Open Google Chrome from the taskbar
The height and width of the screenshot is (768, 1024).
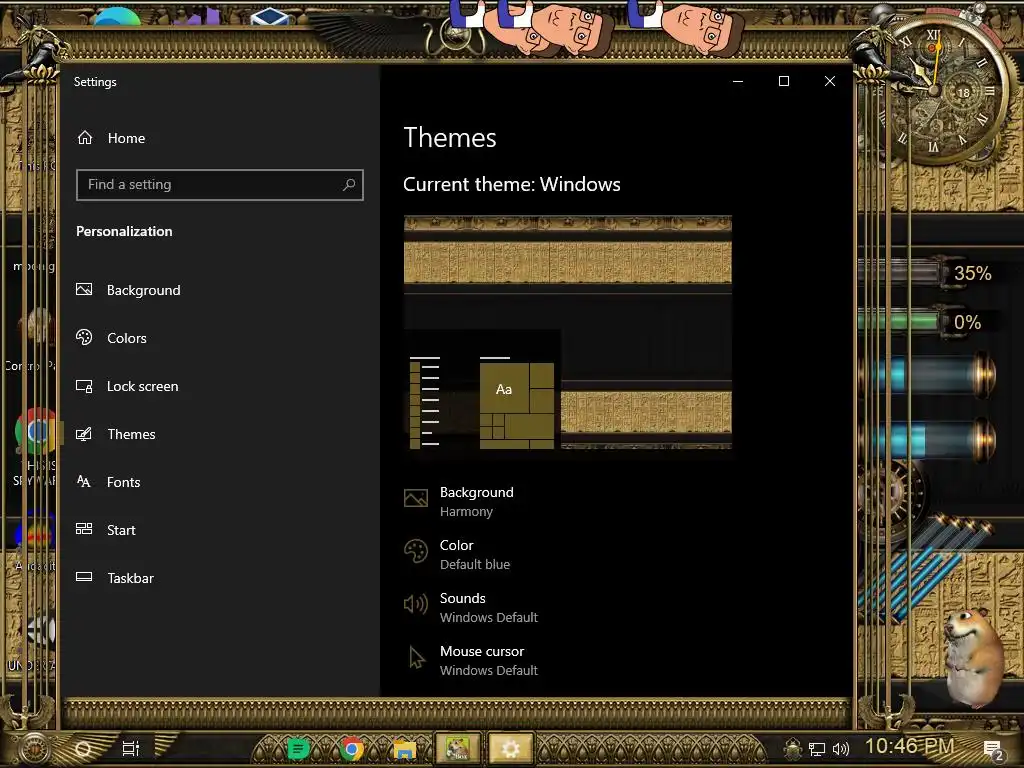[x=351, y=748]
